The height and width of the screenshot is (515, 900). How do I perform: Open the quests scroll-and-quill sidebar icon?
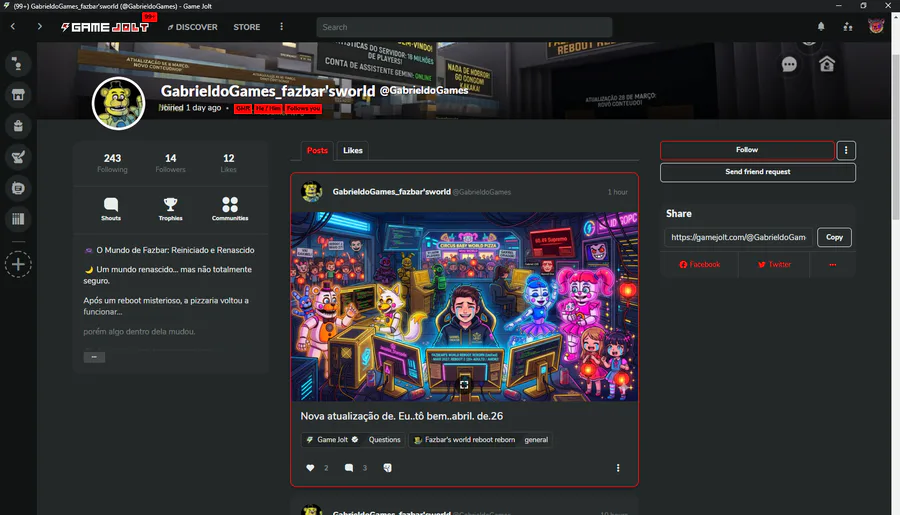(18, 157)
